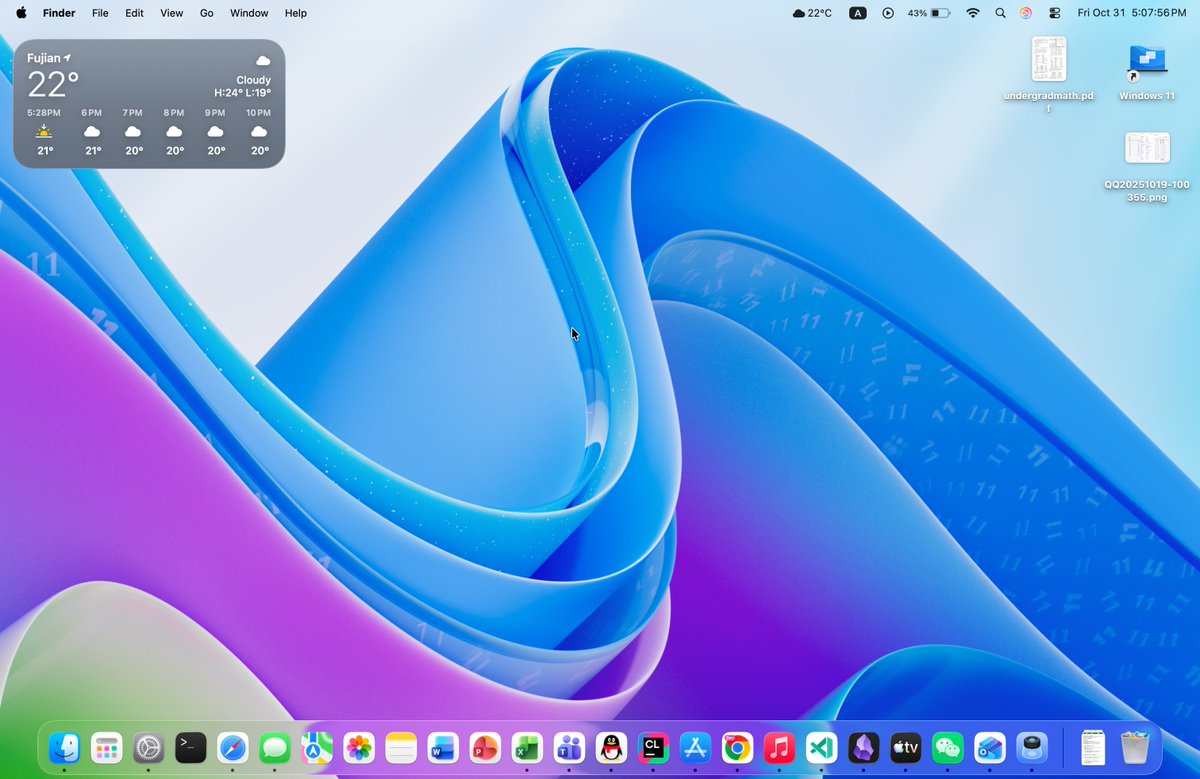Open the Help menu
This screenshot has width=1200, height=779.
tap(296, 13)
